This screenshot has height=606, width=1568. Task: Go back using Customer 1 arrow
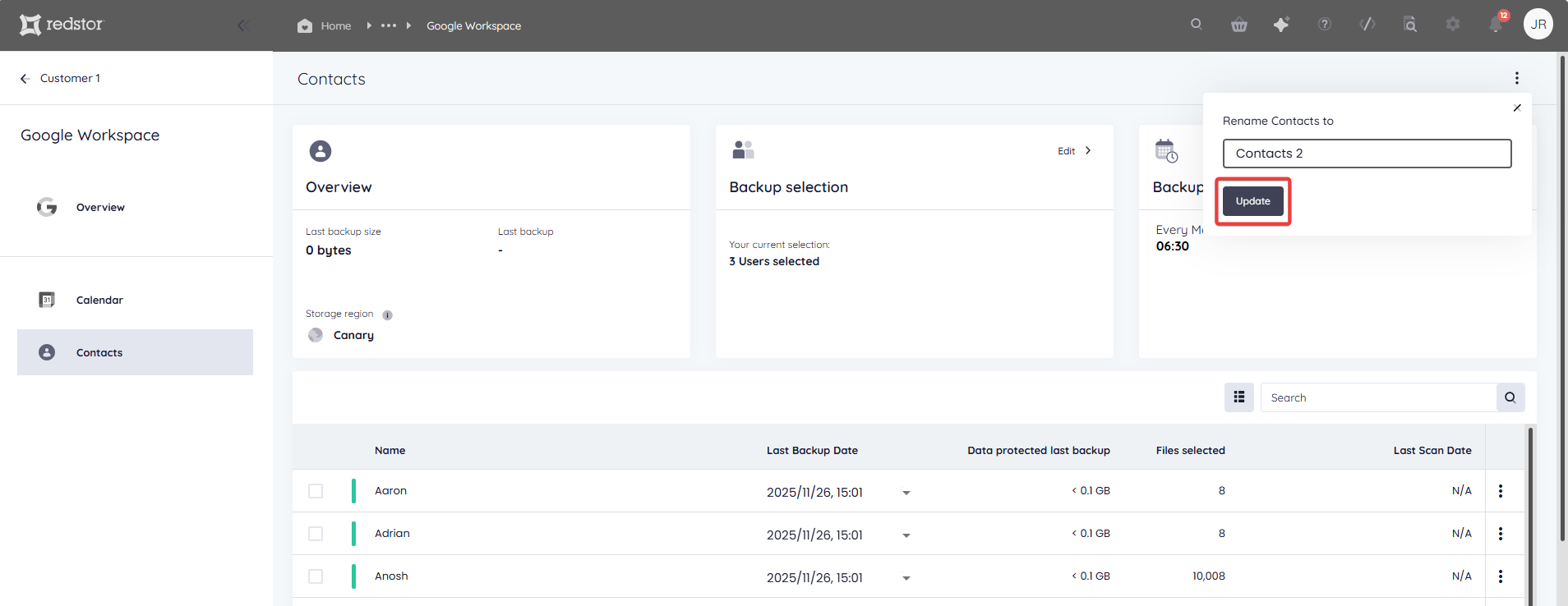point(25,79)
